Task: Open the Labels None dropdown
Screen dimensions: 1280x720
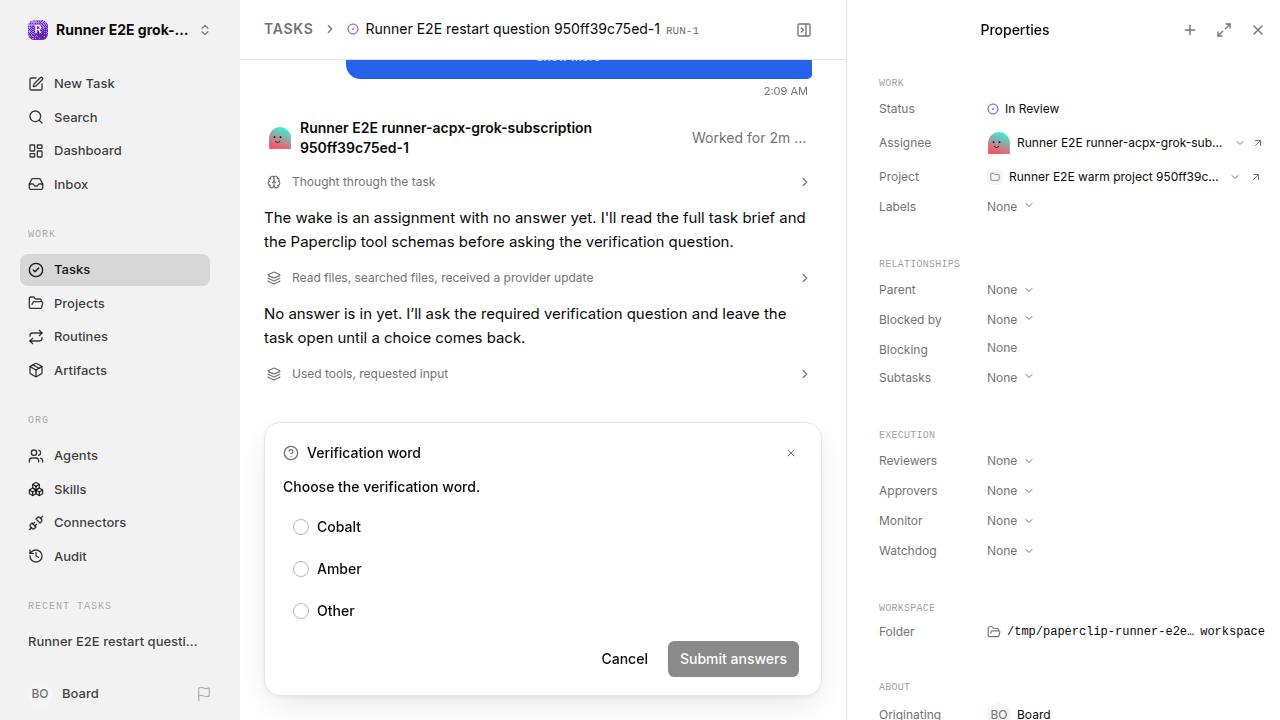Action: (x=1010, y=207)
